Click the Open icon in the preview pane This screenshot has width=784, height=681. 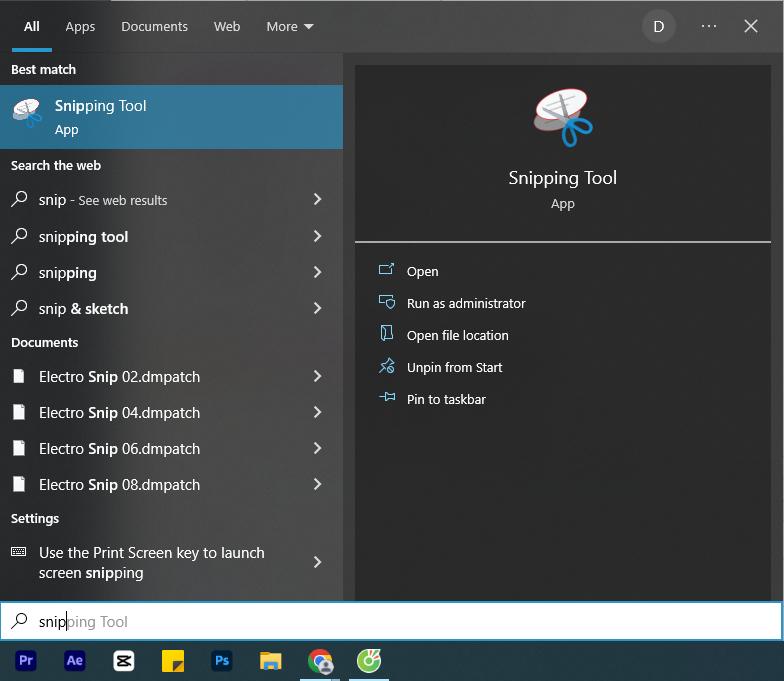386,270
